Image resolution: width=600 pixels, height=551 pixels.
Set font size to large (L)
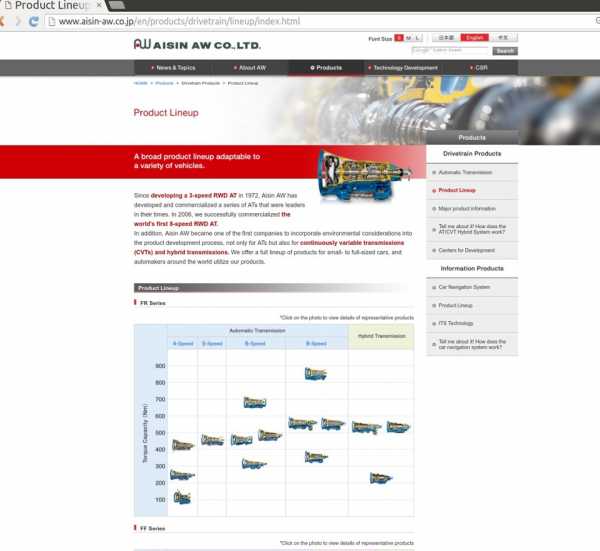tap(419, 38)
